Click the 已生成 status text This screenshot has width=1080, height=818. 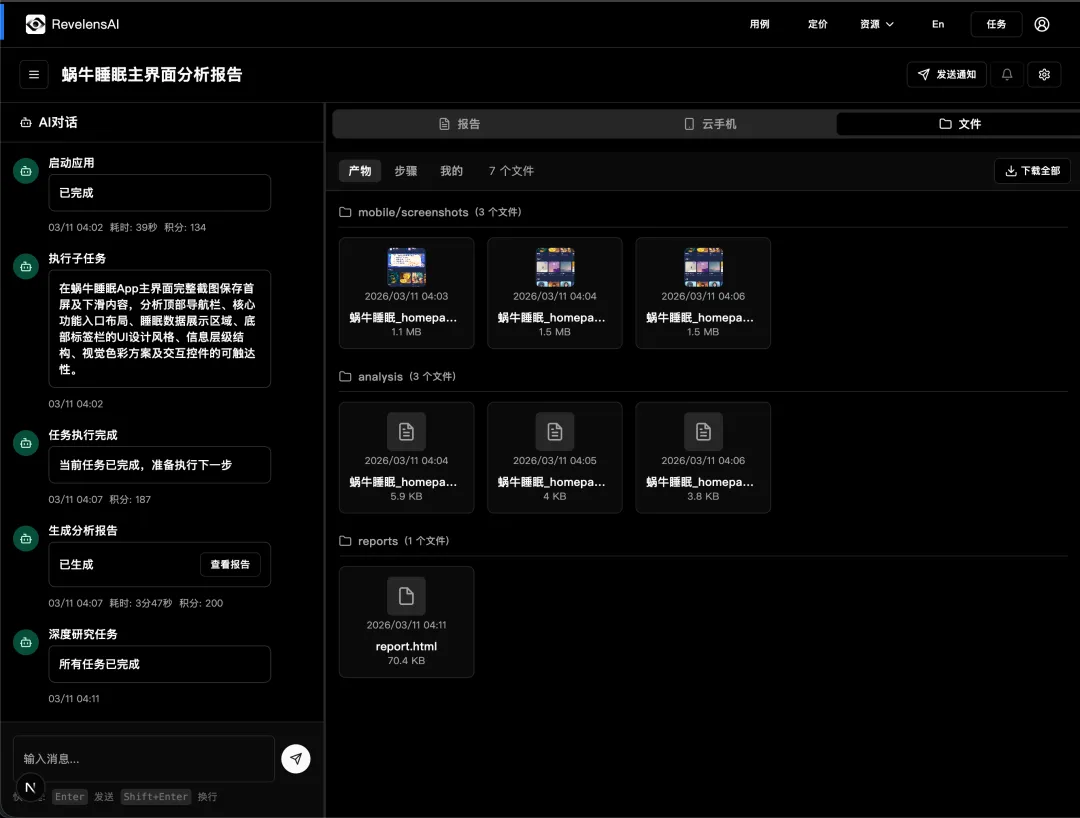point(76,565)
